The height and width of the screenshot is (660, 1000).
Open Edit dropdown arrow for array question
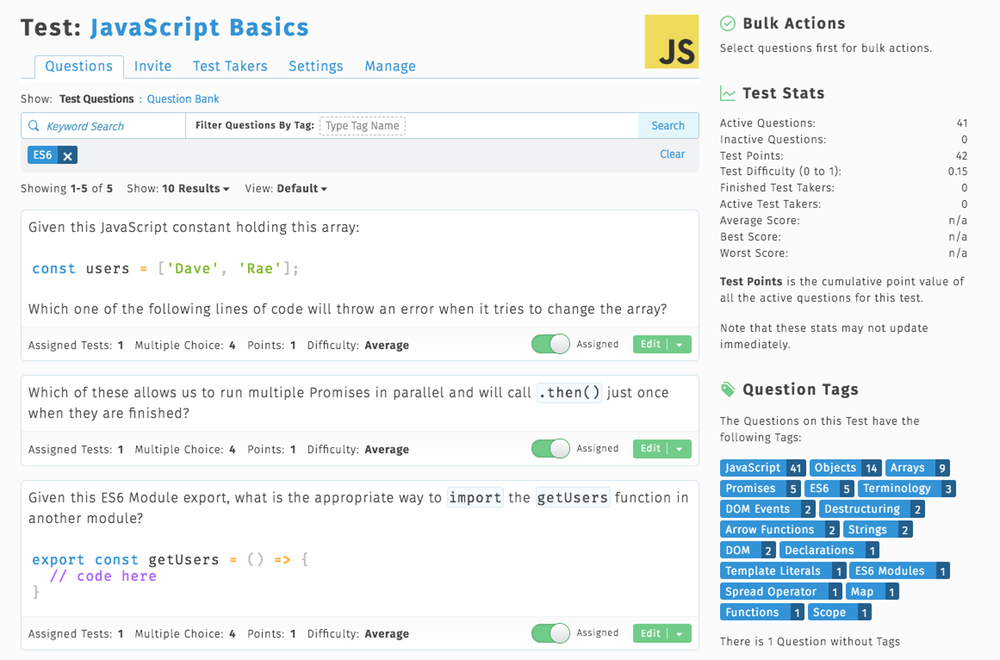[x=680, y=344]
